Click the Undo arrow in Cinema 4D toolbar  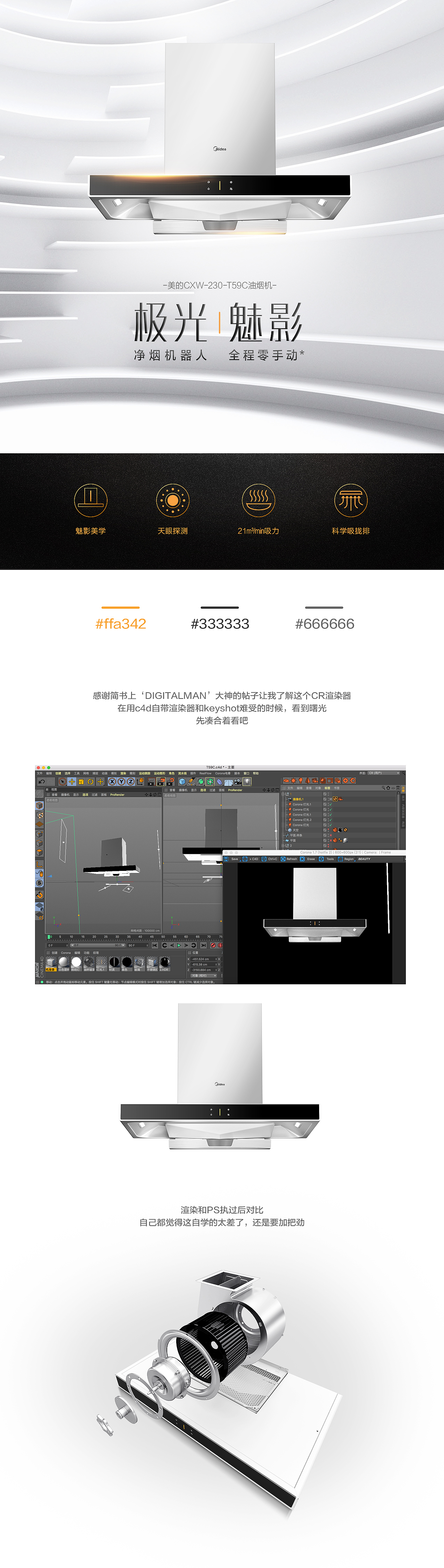(x=41, y=782)
